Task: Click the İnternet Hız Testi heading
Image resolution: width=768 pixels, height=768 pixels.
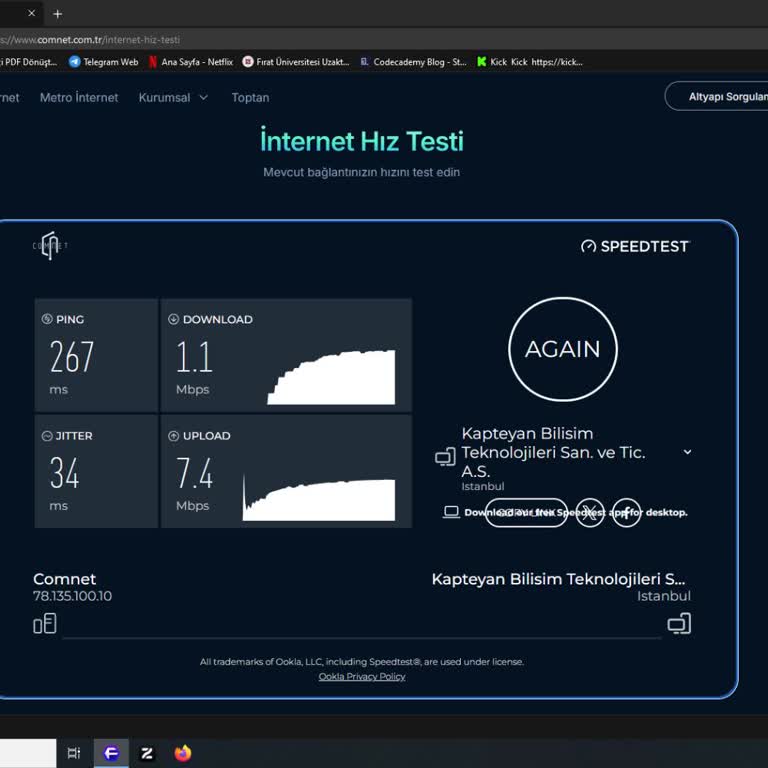Action: click(x=362, y=141)
